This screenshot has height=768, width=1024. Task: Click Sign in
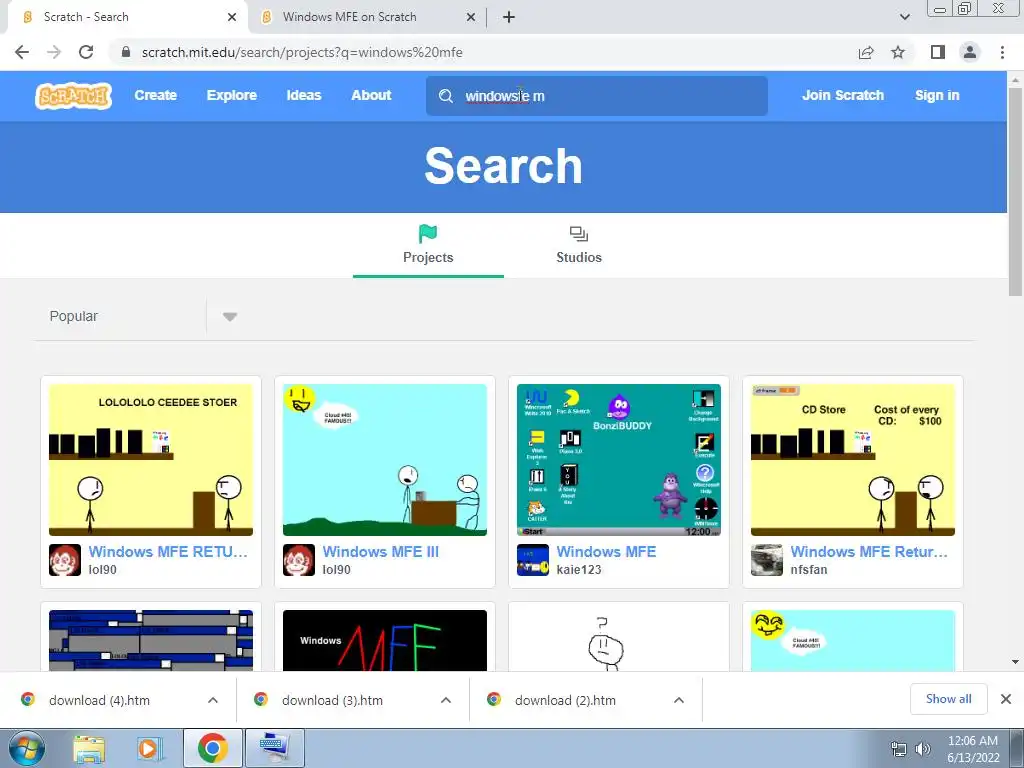(x=937, y=95)
